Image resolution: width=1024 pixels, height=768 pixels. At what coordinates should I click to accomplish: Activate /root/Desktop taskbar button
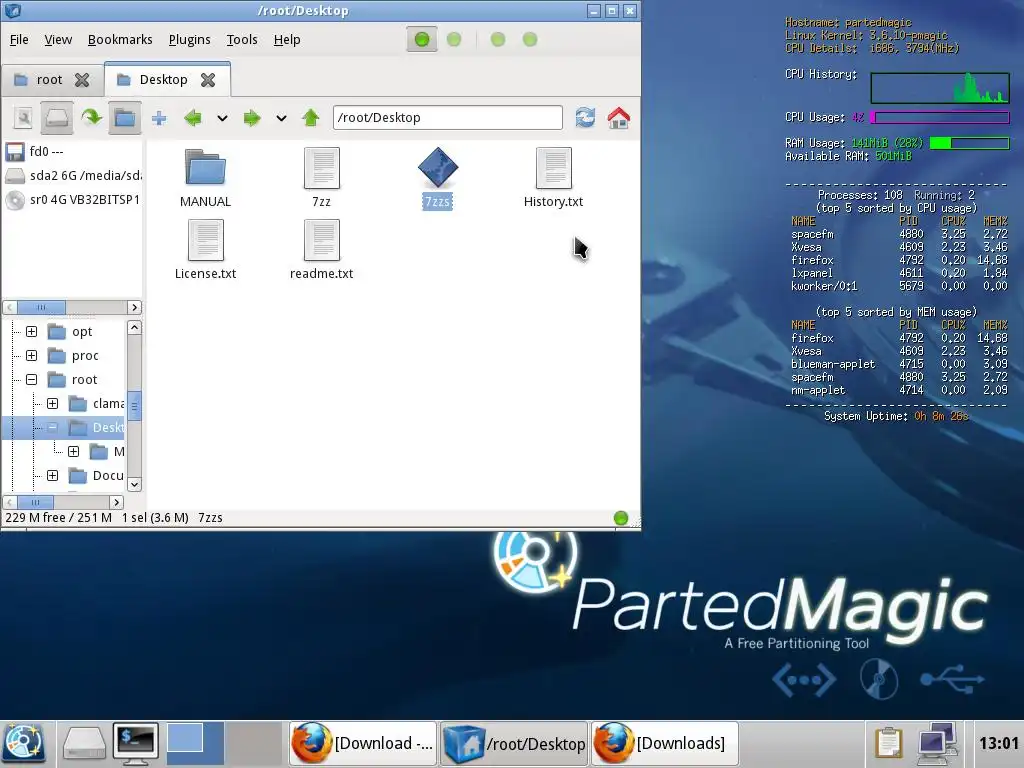click(514, 744)
